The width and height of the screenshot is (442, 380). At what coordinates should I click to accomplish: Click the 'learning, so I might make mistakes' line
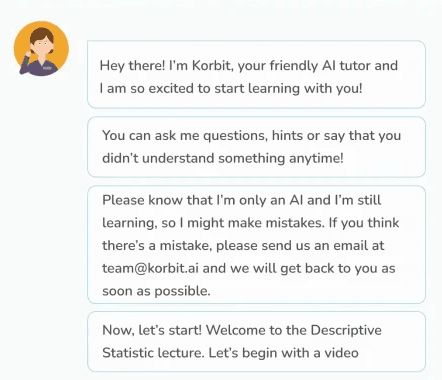(x=213, y=223)
